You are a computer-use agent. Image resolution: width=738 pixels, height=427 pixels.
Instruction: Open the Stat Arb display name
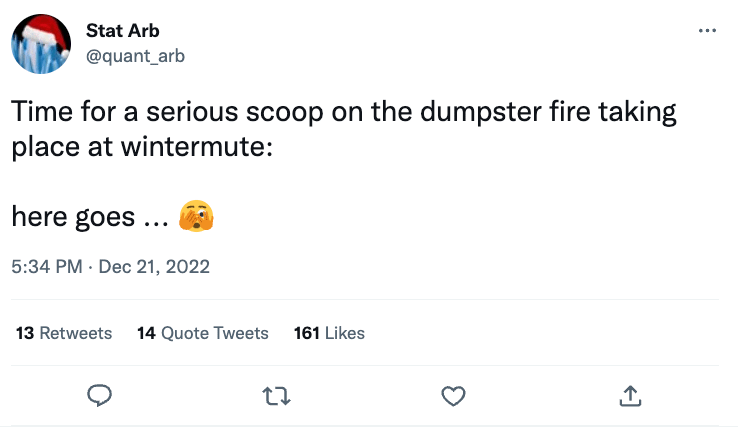(123, 31)
